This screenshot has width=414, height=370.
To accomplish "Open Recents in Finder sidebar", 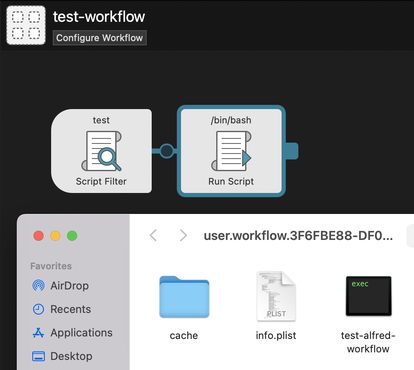I will coord(62,309).
